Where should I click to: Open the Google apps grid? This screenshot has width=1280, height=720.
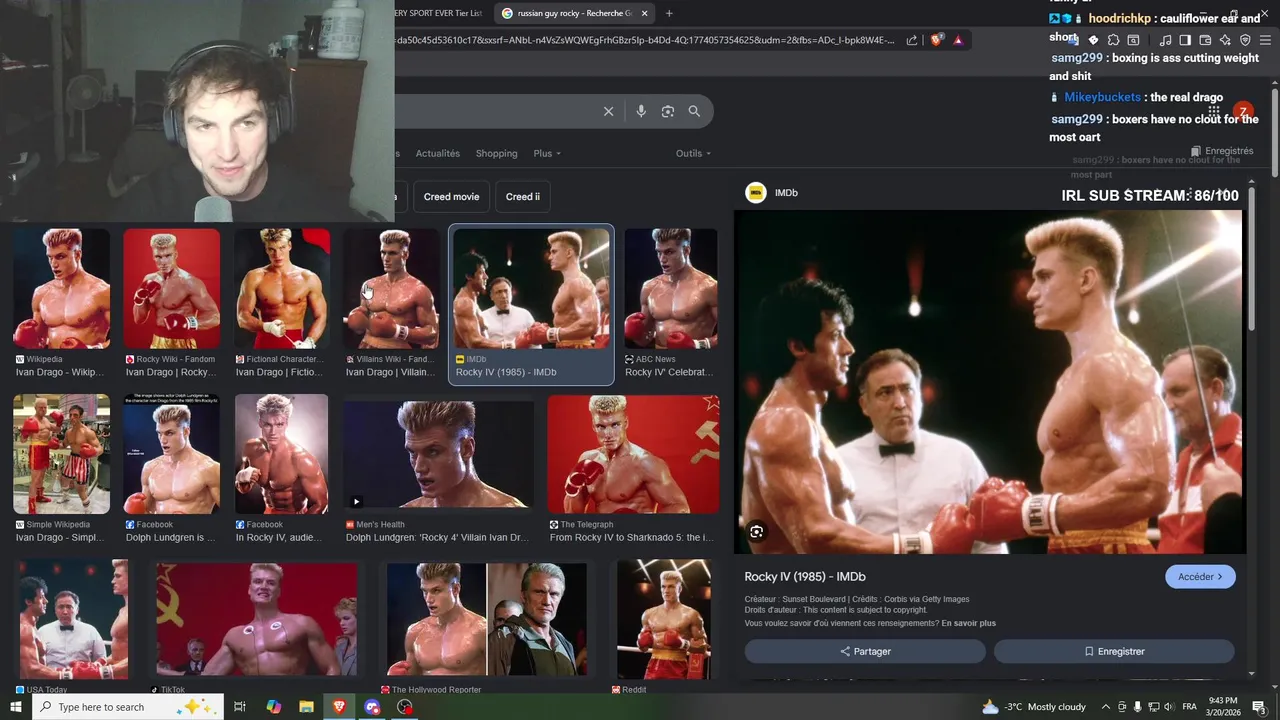coord(1214,111)
